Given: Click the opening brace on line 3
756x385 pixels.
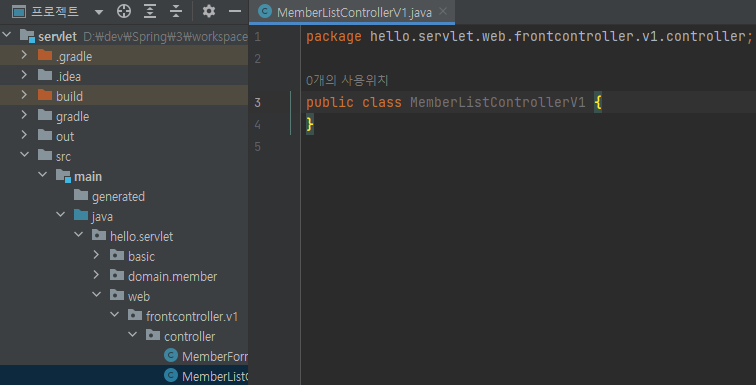Looking at the screenshot, I should tap(598, 103).
